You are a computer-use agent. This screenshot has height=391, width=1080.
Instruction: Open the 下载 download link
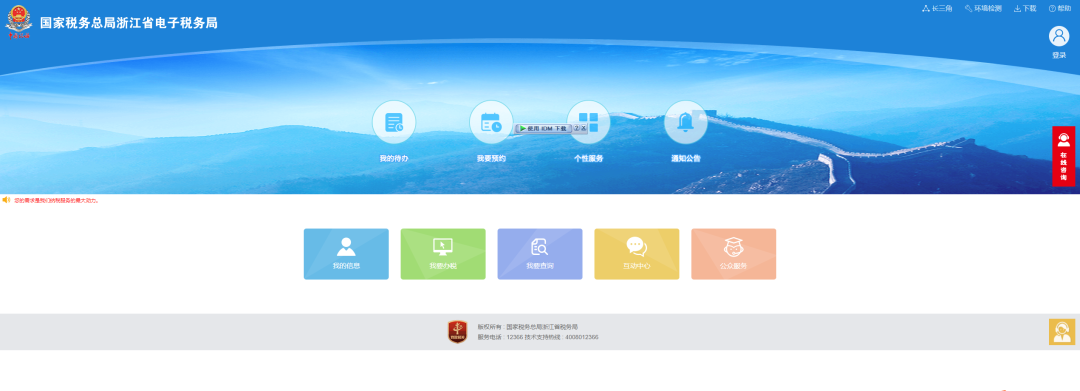[x=1025, y=8]
